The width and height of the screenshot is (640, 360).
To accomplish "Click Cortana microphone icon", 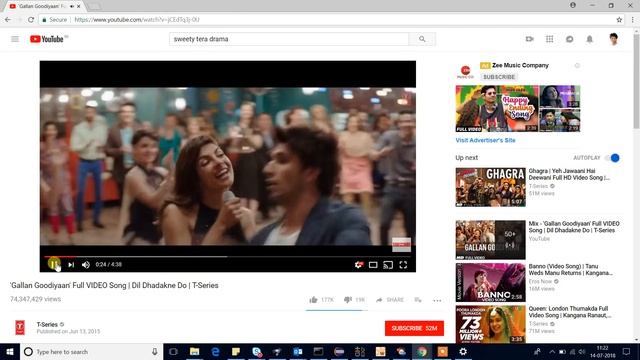I will (x=155, y=352).
